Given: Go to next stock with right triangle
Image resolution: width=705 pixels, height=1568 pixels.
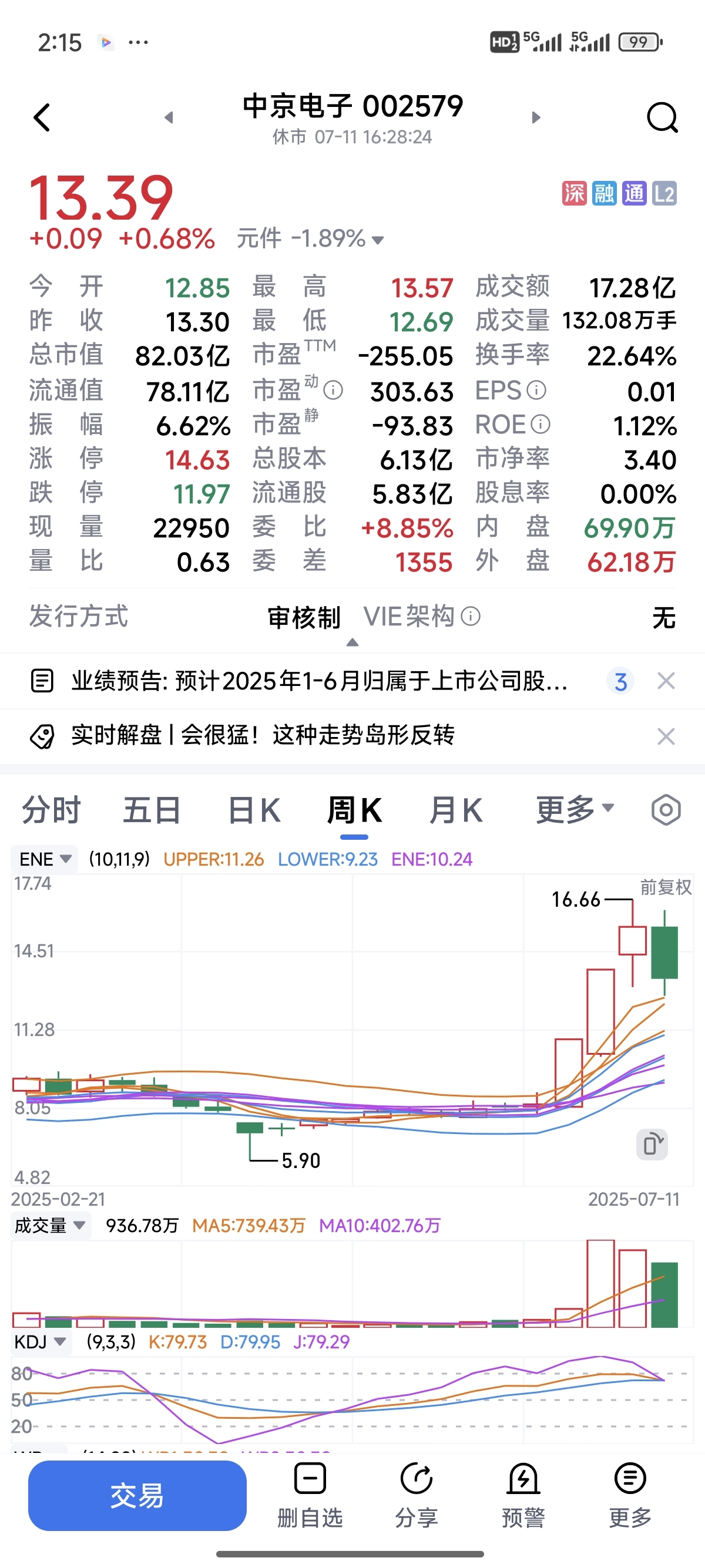Looking at the screenshot, I should click(536, 117).
